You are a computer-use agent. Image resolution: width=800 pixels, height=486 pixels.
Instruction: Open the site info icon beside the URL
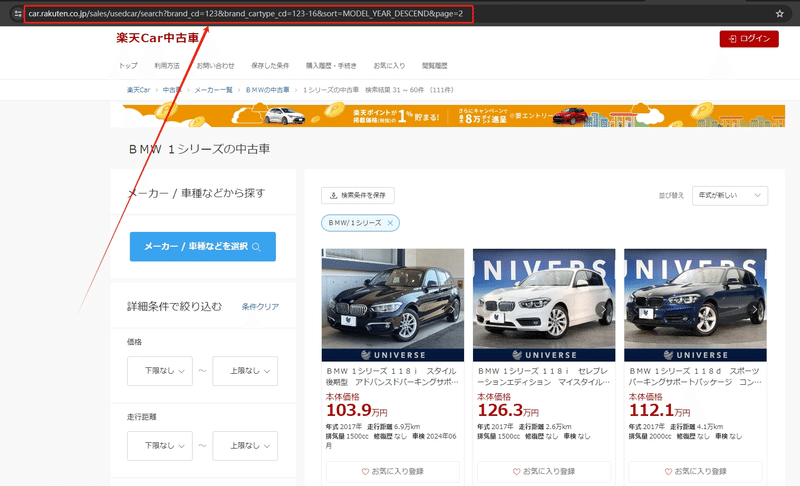tap(18, 14)
